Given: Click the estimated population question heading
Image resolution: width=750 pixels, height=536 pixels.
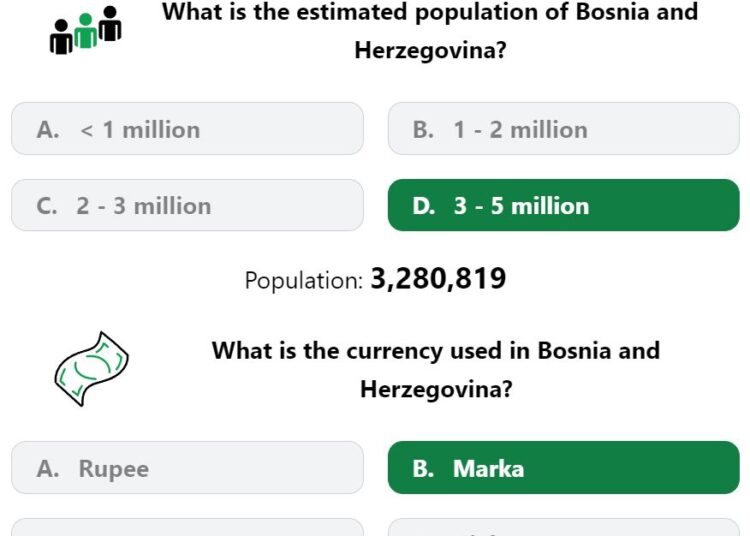Looking at the screenshot, I should point(430,31).
